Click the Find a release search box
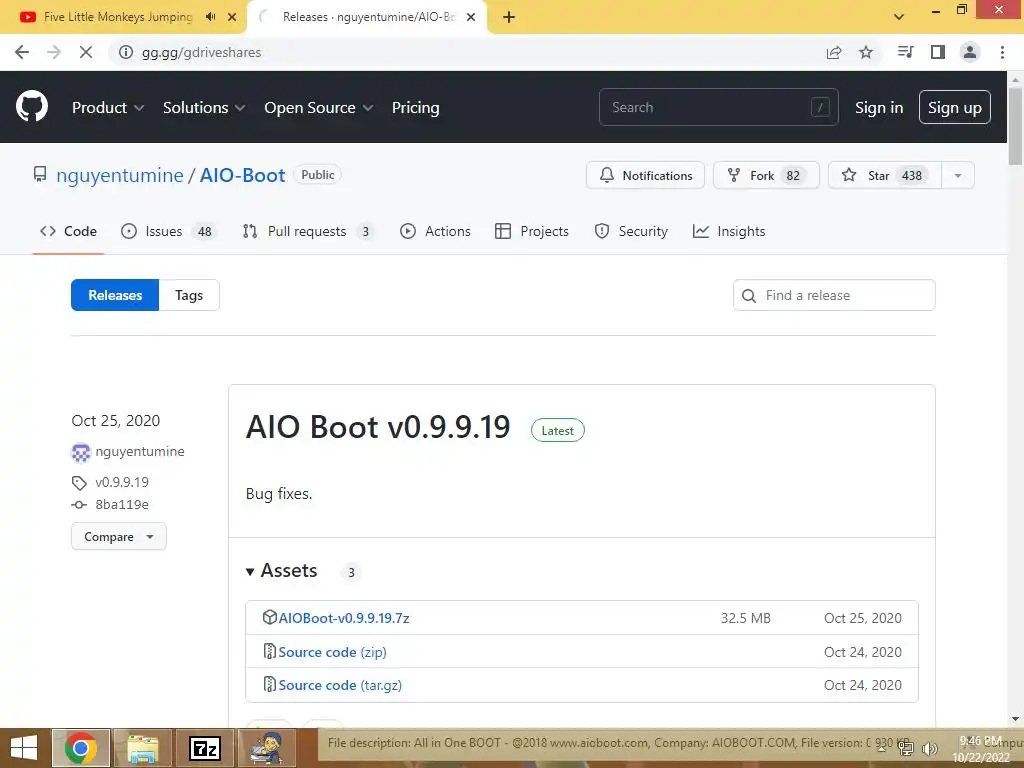The height and width of the screenshot is (768, 1024). [834, 295]
